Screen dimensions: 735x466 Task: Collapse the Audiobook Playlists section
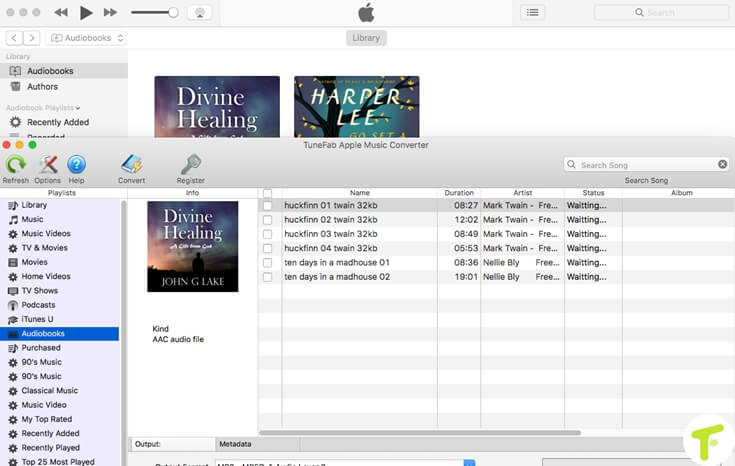click(x=78, y=107)
